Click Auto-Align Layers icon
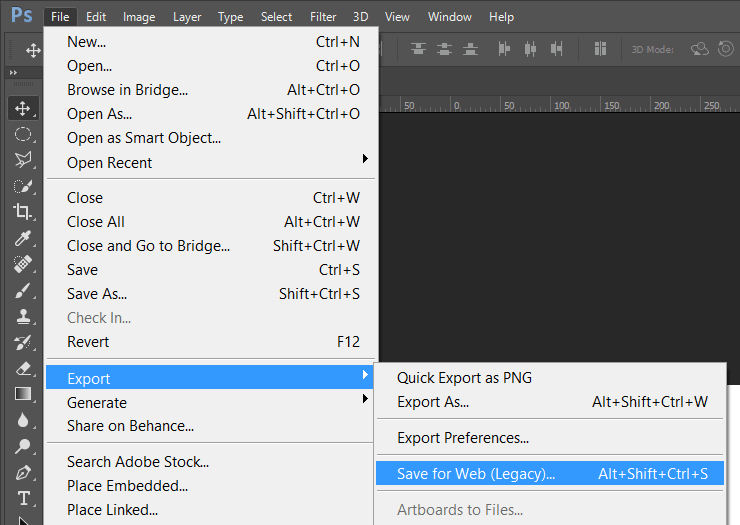This screenshot has width=740, height=525. pos(600,49)
